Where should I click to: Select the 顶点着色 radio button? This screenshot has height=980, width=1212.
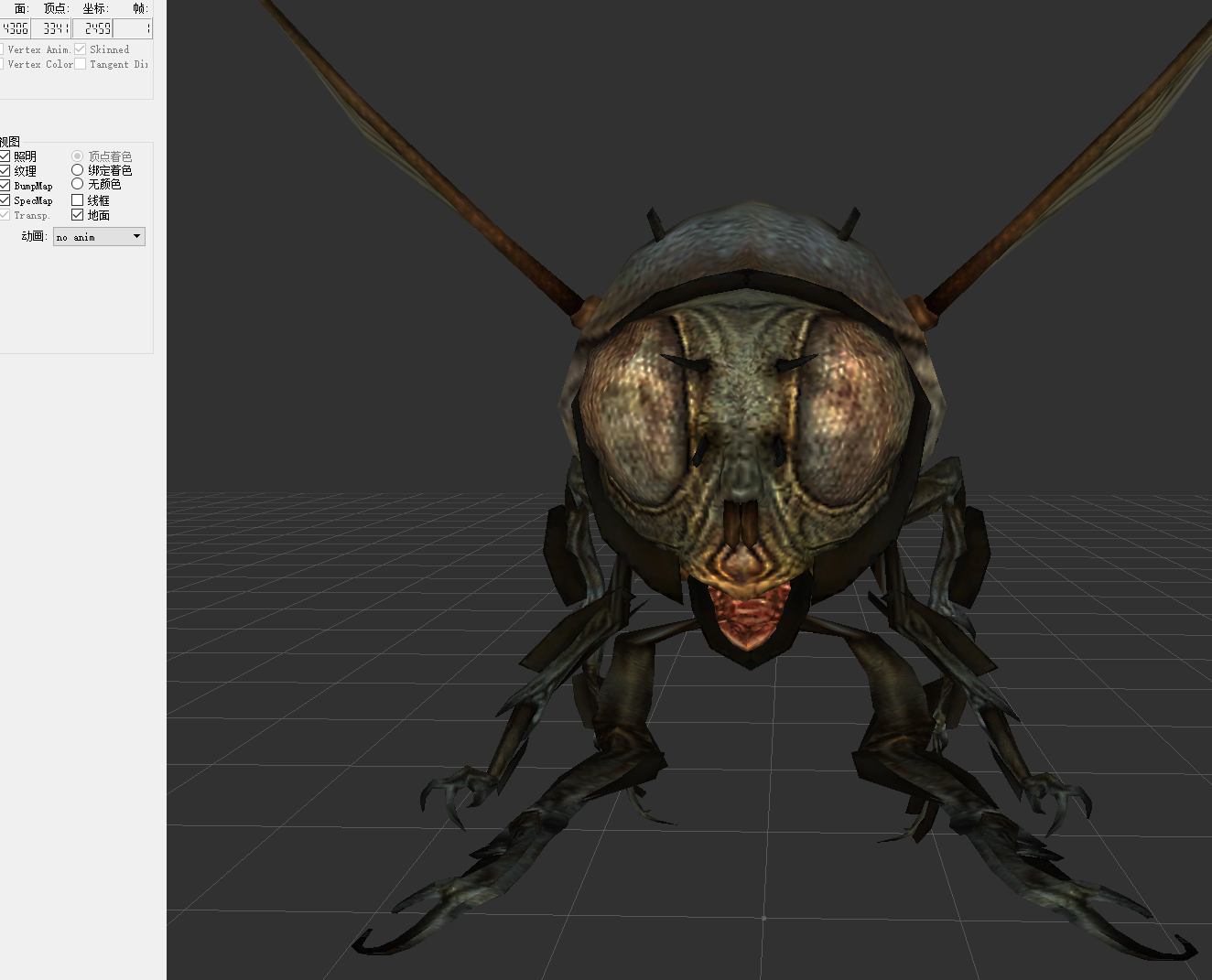[78, 156]
